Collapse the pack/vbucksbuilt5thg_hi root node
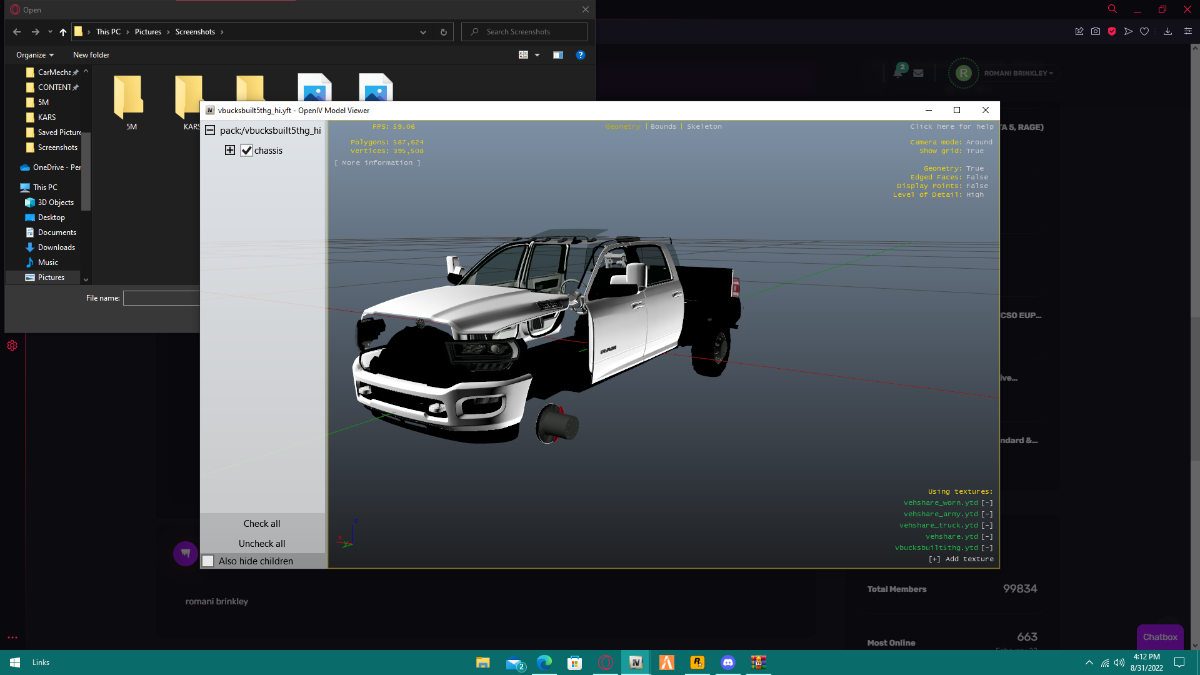This screenshot has width=1200, height=675. click(210, 130)
